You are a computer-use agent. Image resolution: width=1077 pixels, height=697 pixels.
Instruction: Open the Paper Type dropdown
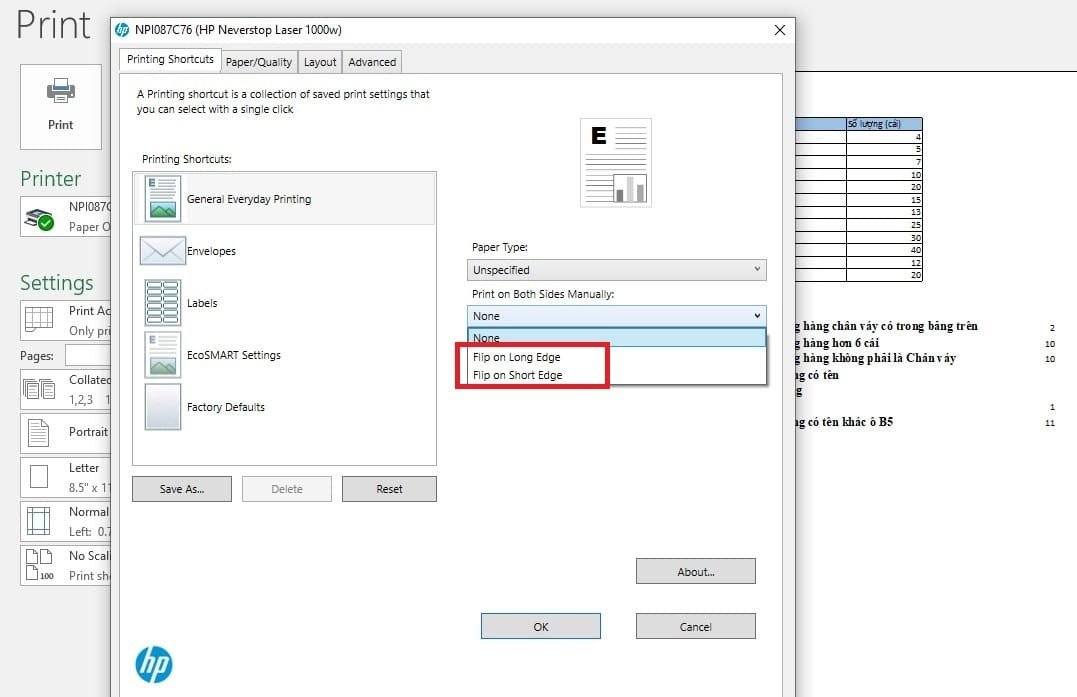click(x=616, y=269)
